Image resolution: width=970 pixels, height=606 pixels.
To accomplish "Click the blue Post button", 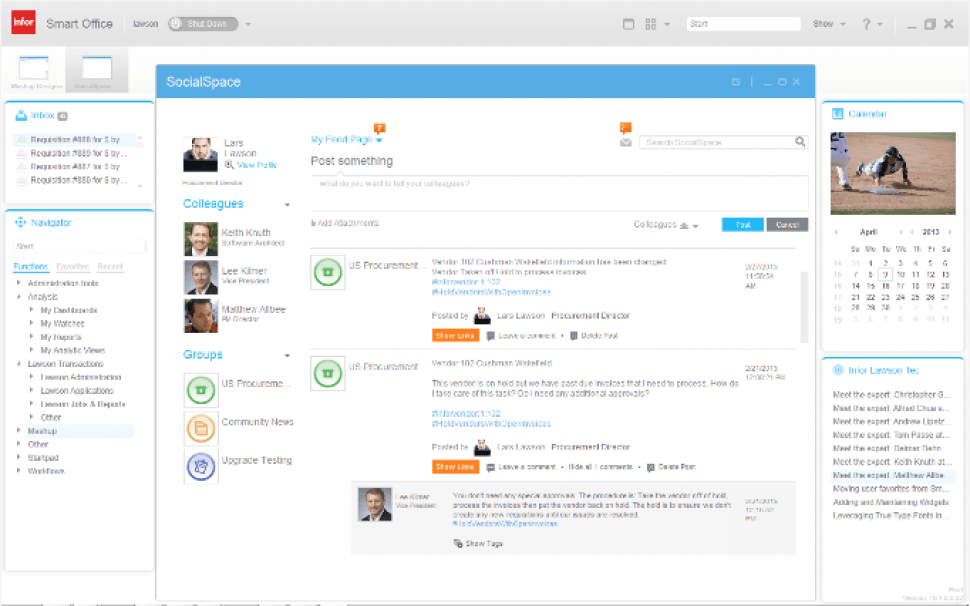I will pos(742,224).
